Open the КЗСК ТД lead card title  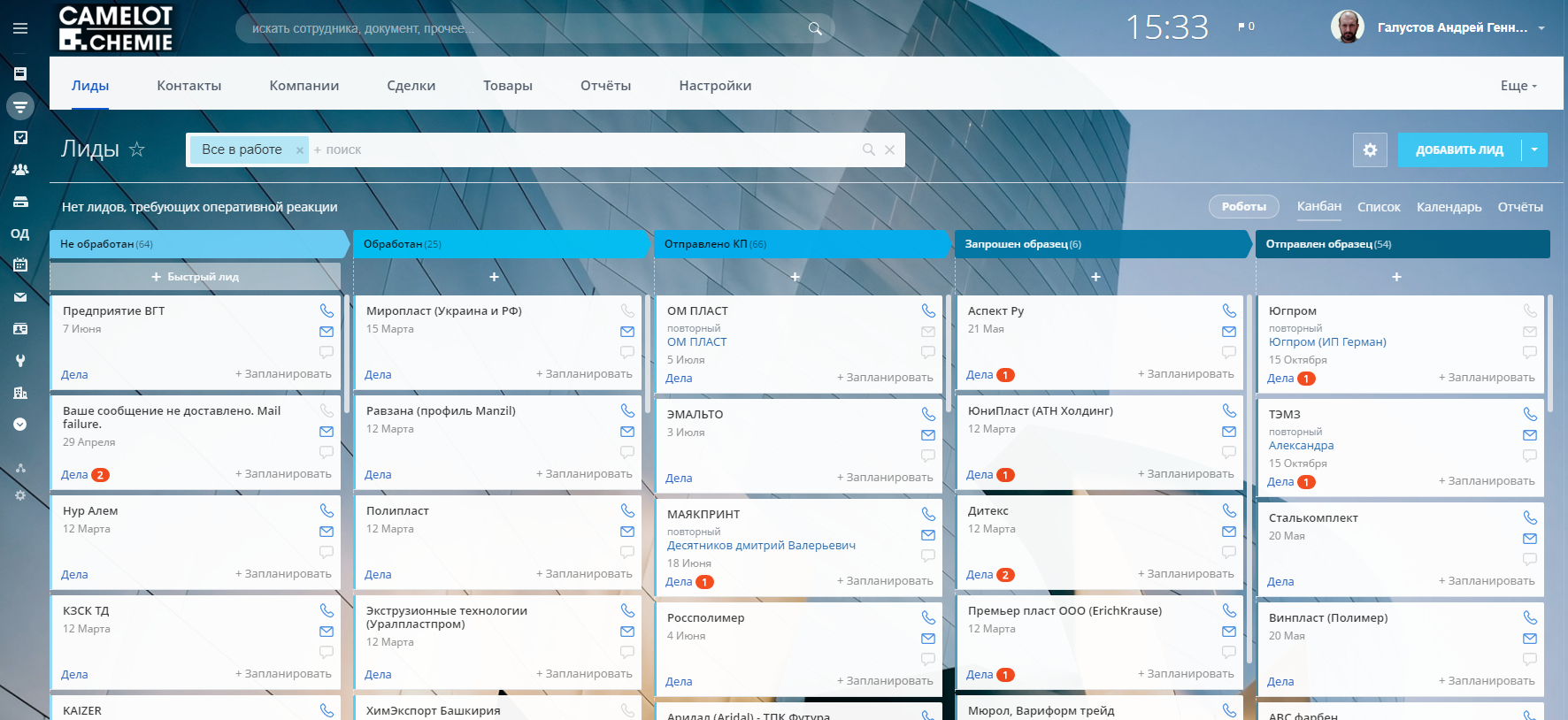(x=86, y=611)
